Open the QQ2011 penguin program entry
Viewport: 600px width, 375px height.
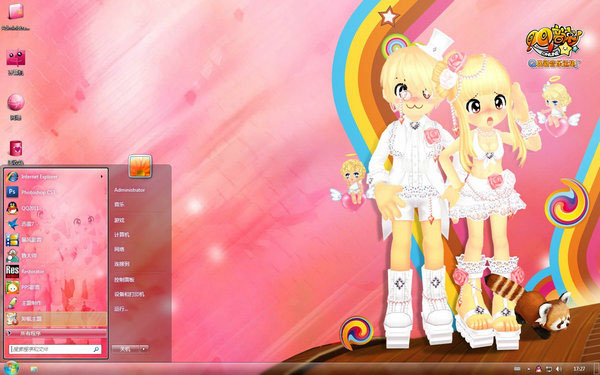pyautogui.click(x=55, y=208)
